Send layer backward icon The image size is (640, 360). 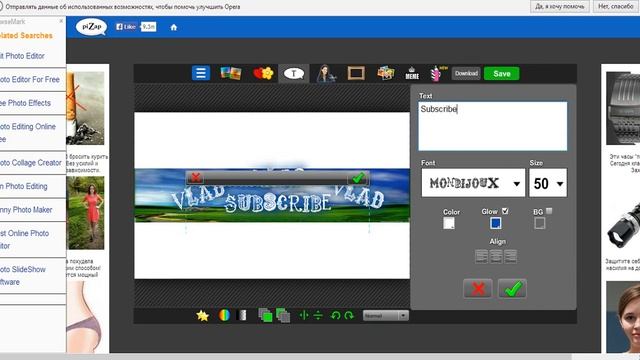[x=283, y=316]
